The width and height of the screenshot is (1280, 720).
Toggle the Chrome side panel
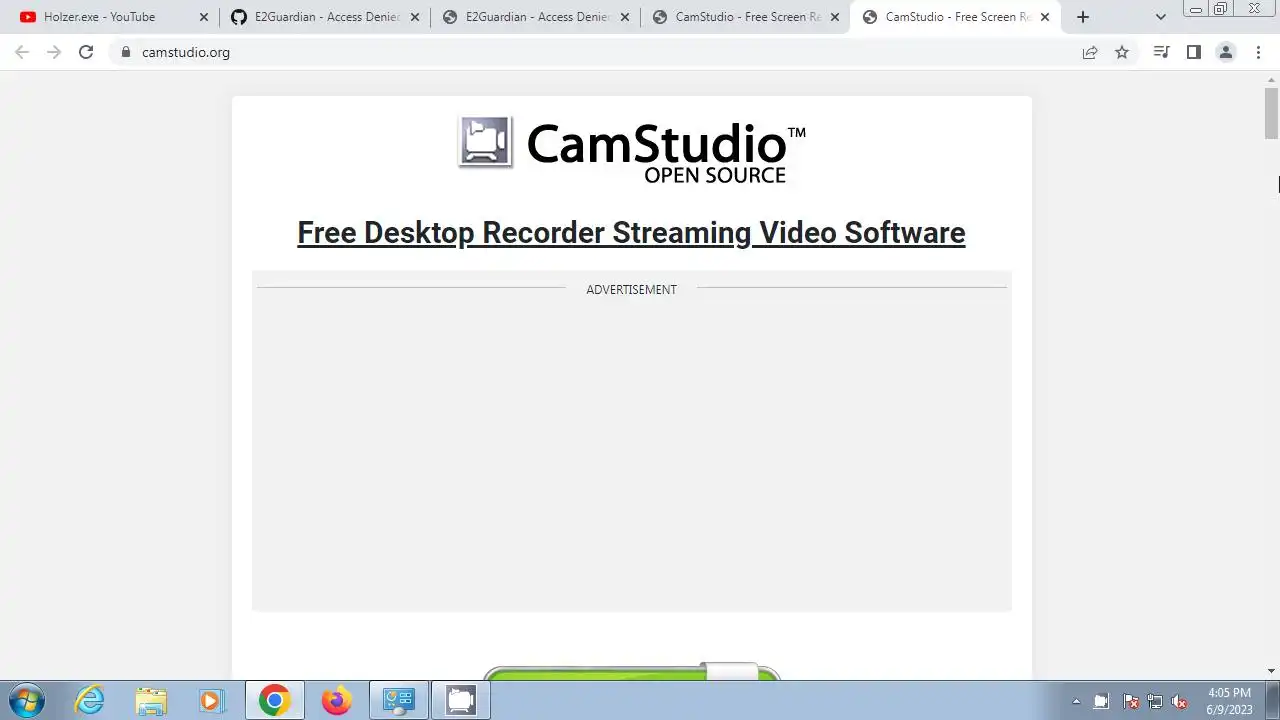pos(1193,52)
